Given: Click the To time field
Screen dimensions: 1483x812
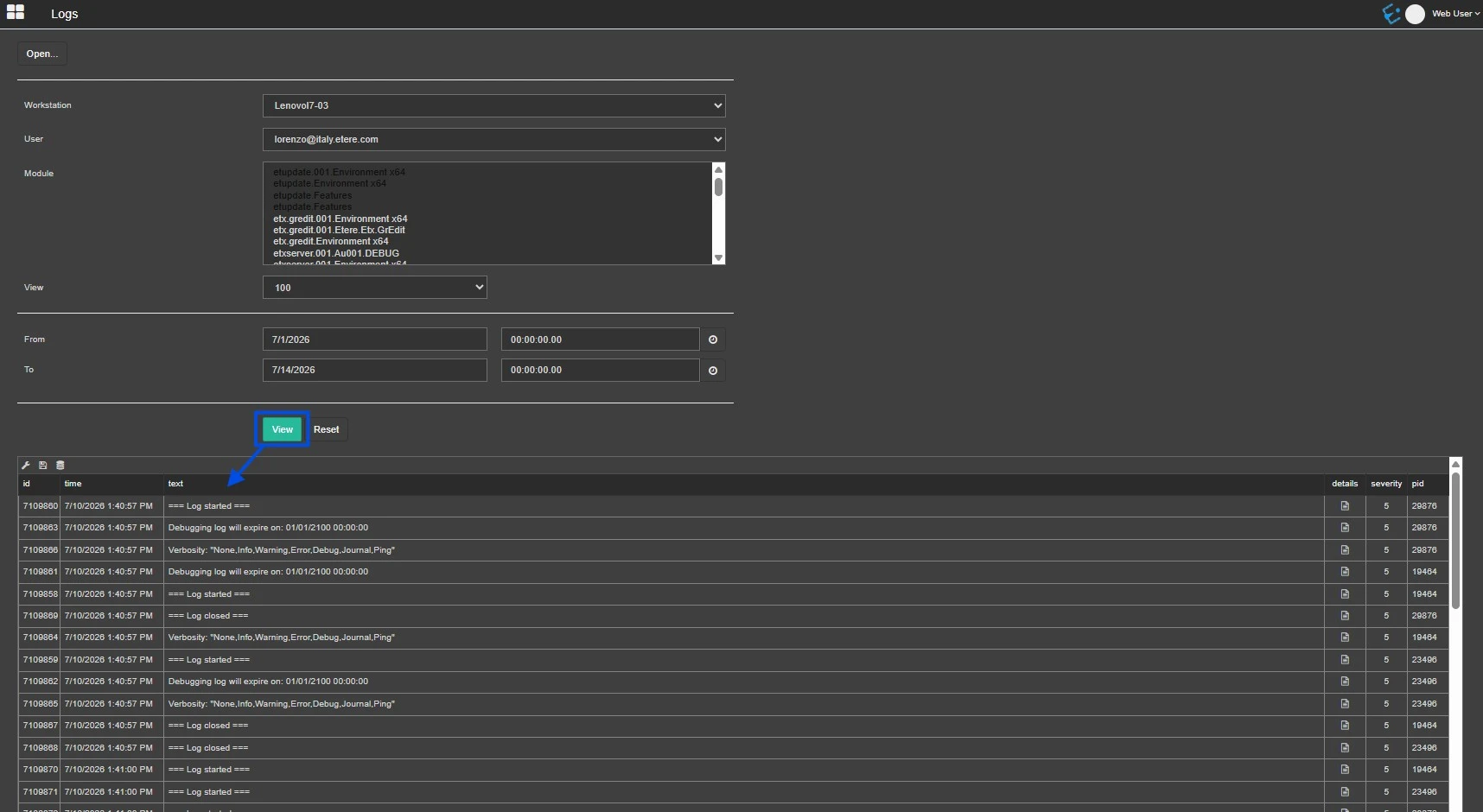Looking at the screenshot, I should point(600,370).
